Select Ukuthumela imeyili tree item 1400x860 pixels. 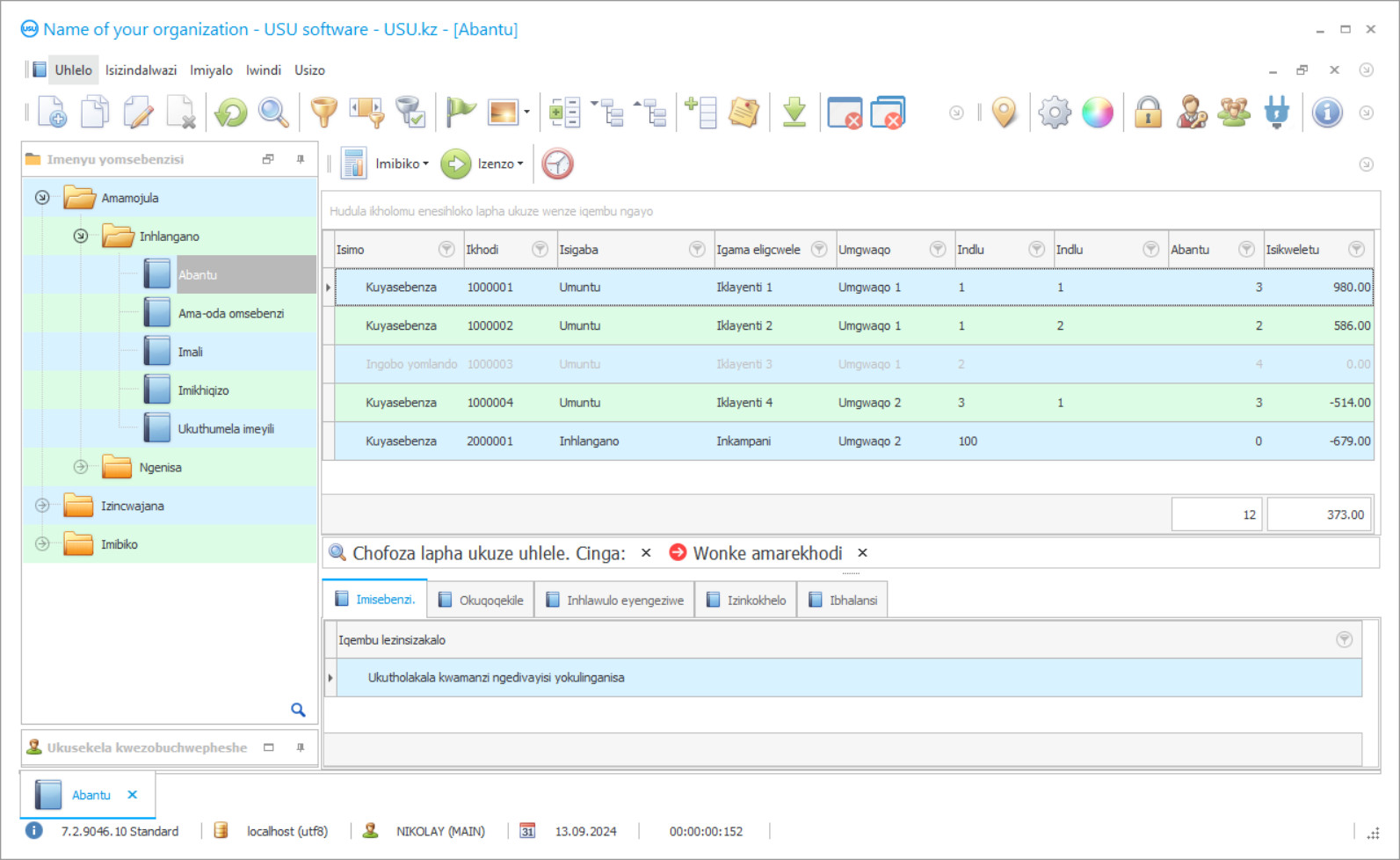[226, 429]
